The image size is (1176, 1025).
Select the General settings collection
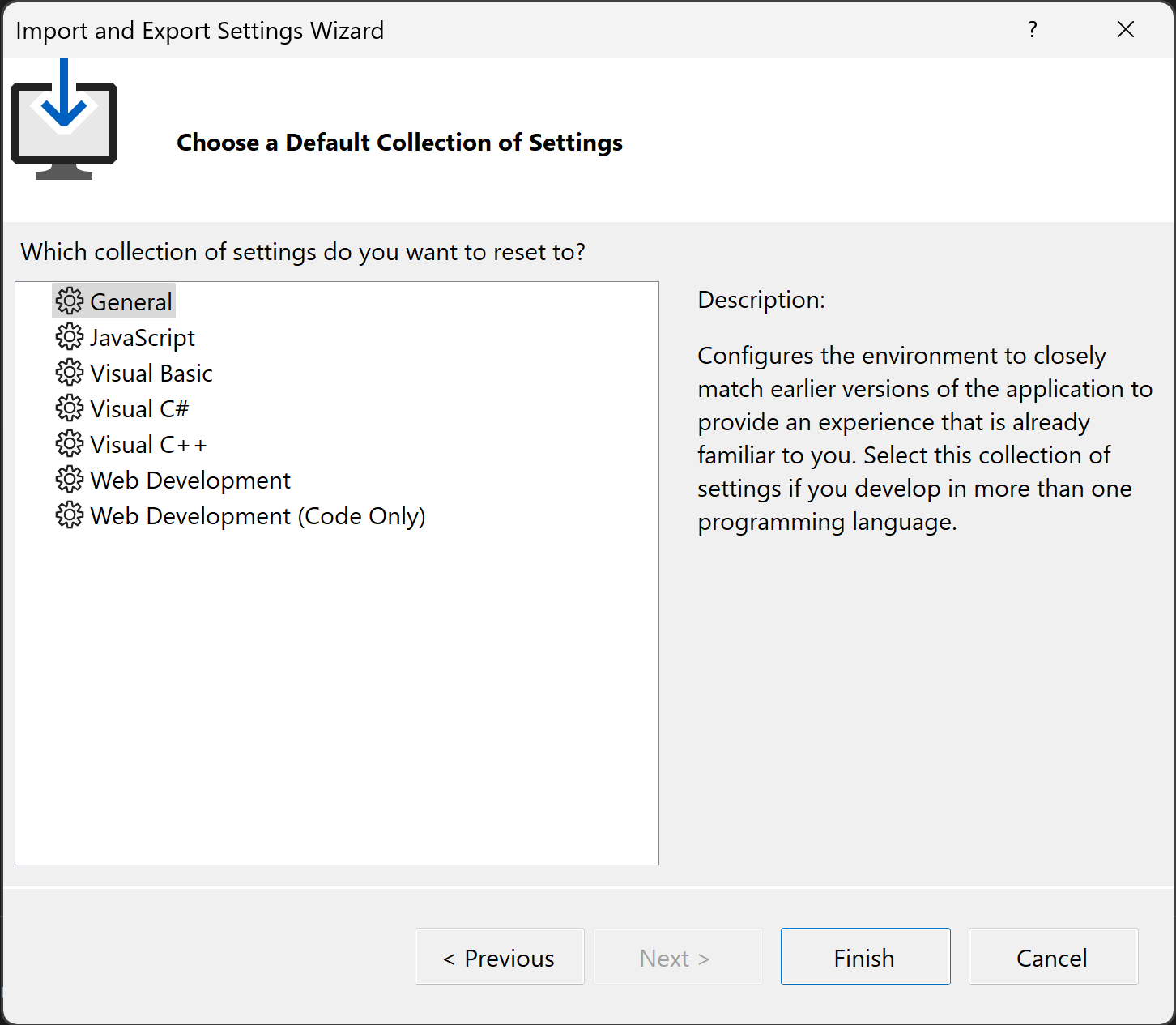tap(131, 301)
